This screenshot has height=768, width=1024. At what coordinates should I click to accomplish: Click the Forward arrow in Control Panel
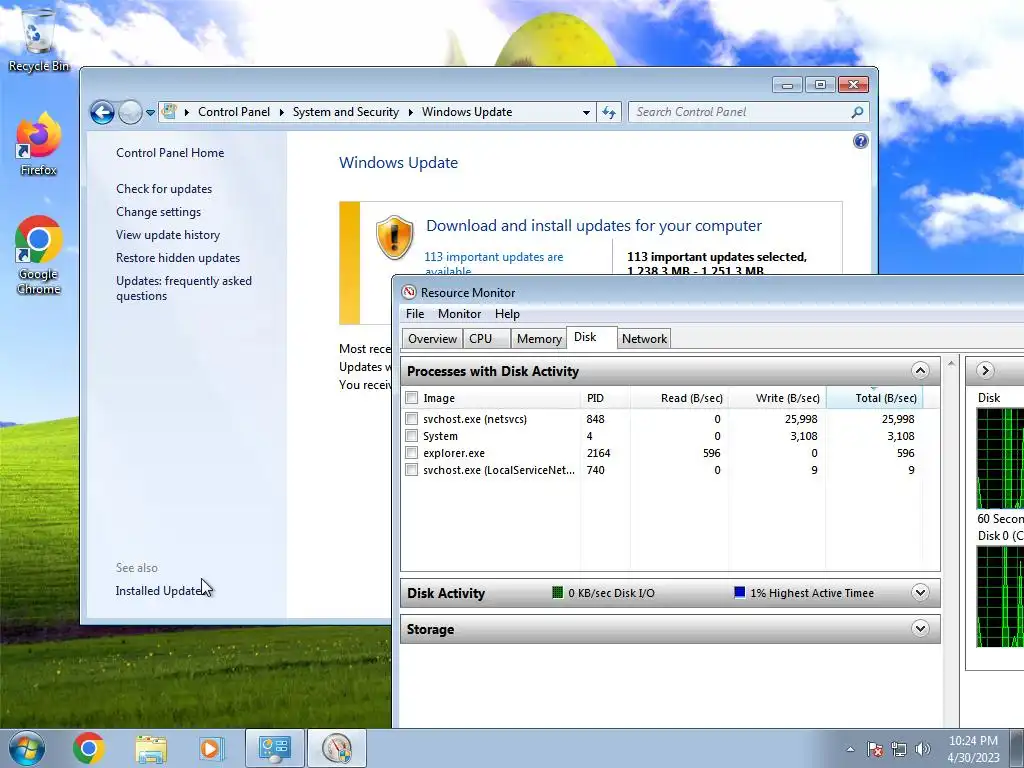pyautogui.click(x=130, y=112)
